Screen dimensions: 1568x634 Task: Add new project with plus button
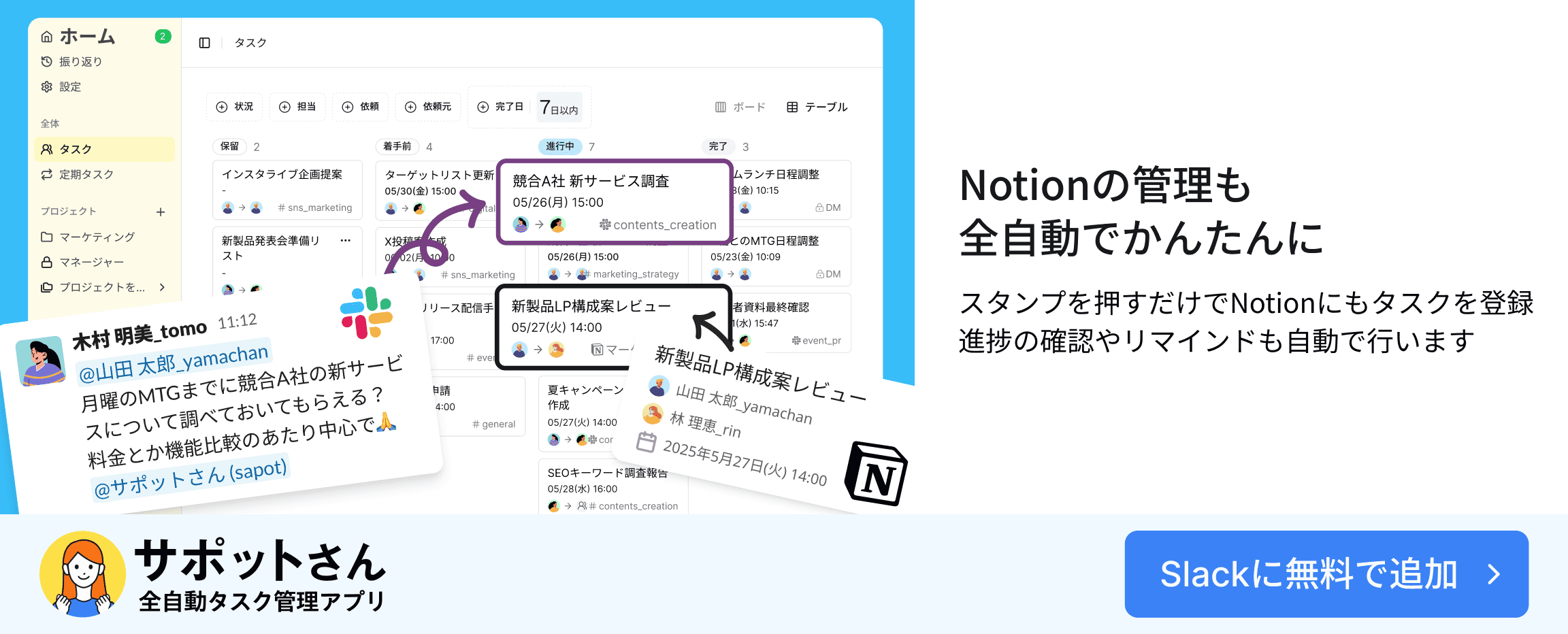coord(161,212)
